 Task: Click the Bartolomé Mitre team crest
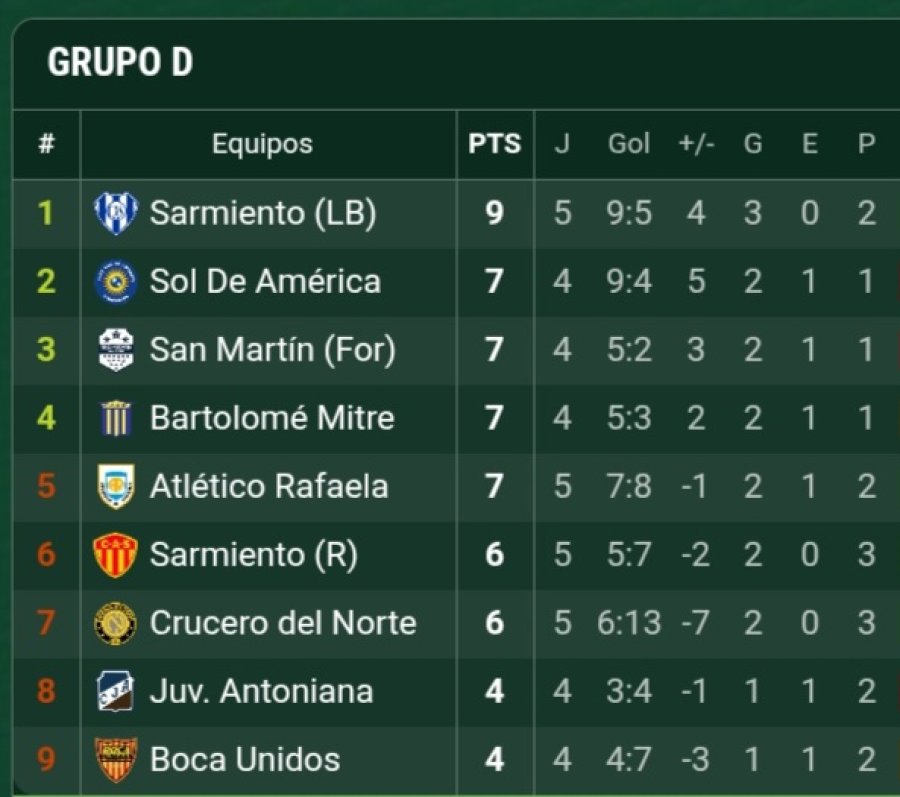coord(115,418)
